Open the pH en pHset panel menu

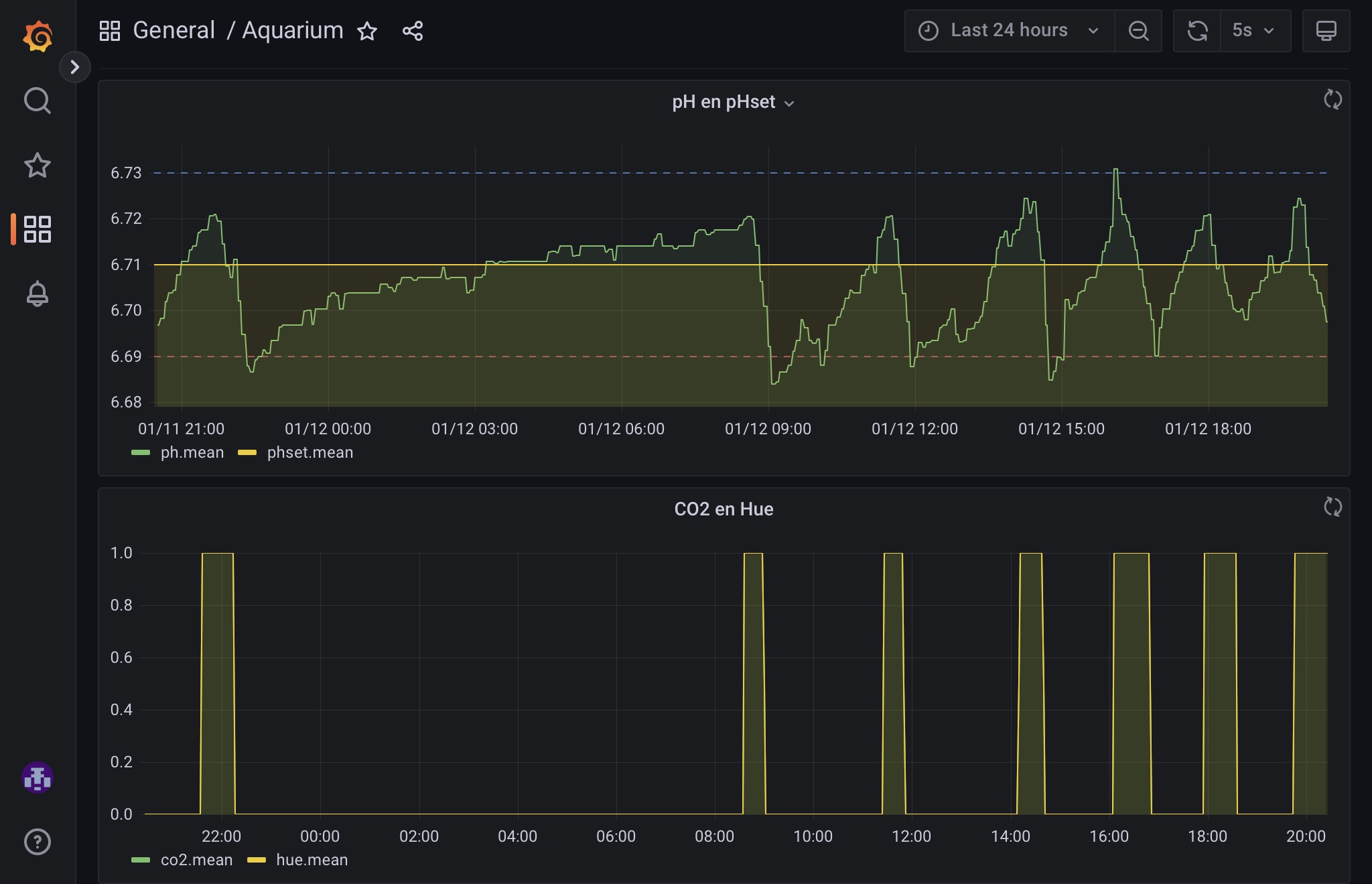(x=733, y=102)
